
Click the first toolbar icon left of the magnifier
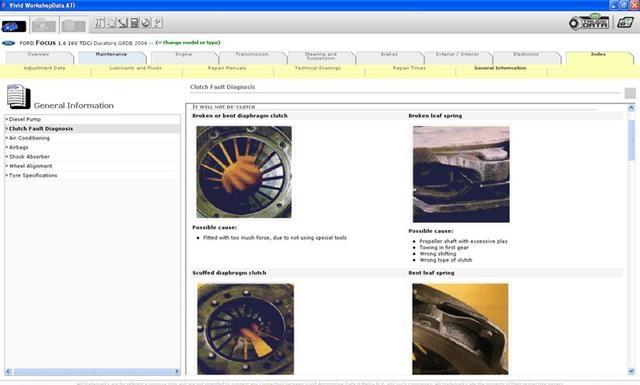pos(100,22)
